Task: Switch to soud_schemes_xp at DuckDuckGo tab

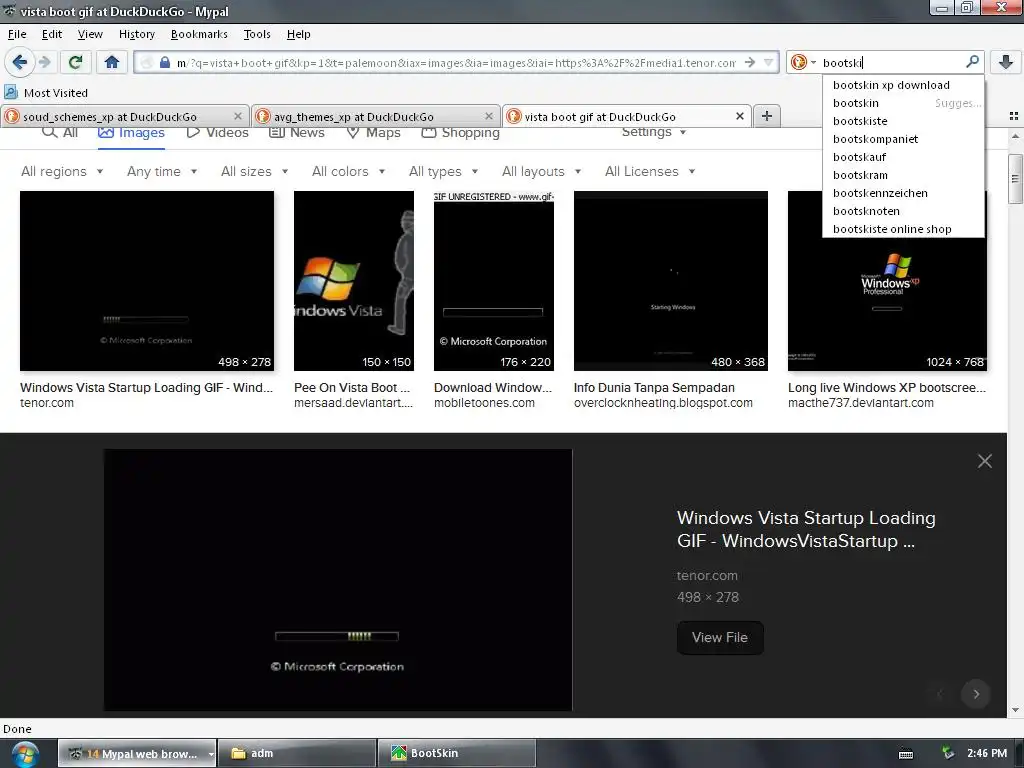Action: pyautogui.click(x=125, y=116)
